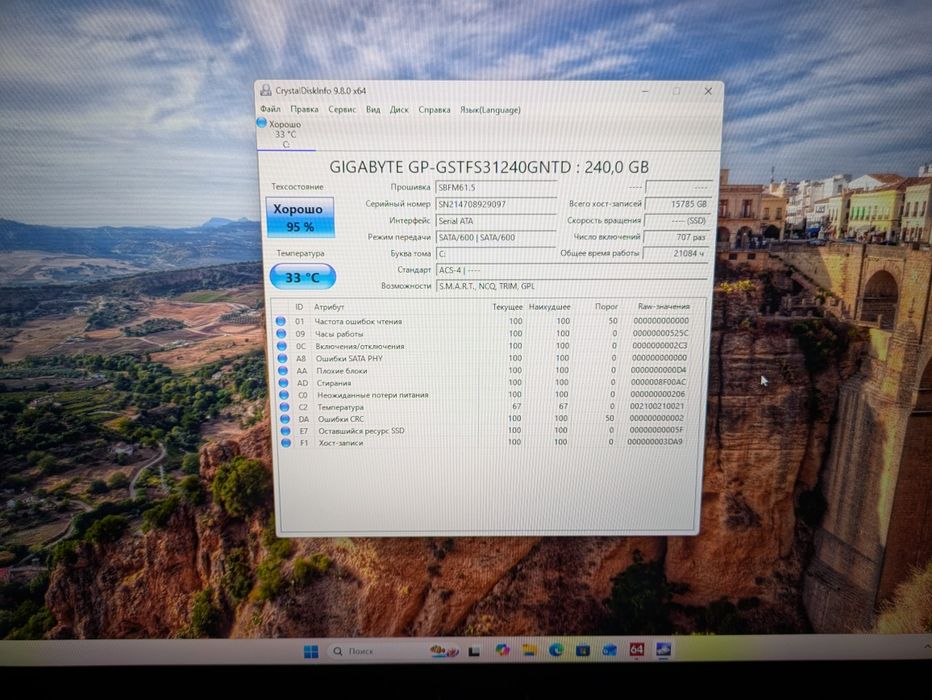Click the Наихудшее column header
Image resolution: width=932 pixels, height=700 pixels.
(x=550, y=307)
